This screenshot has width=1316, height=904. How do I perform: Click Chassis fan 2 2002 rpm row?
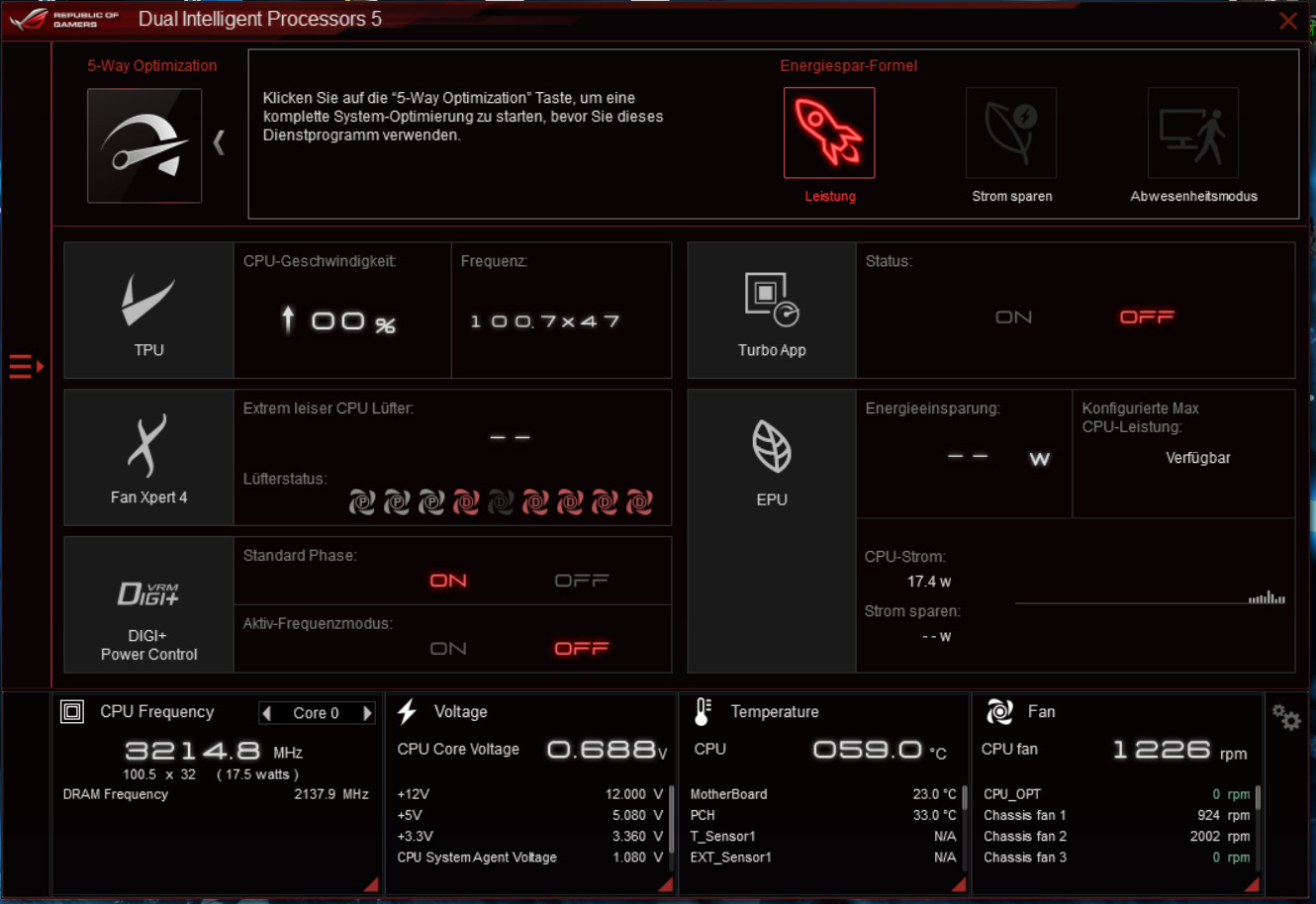point(1117,837)
